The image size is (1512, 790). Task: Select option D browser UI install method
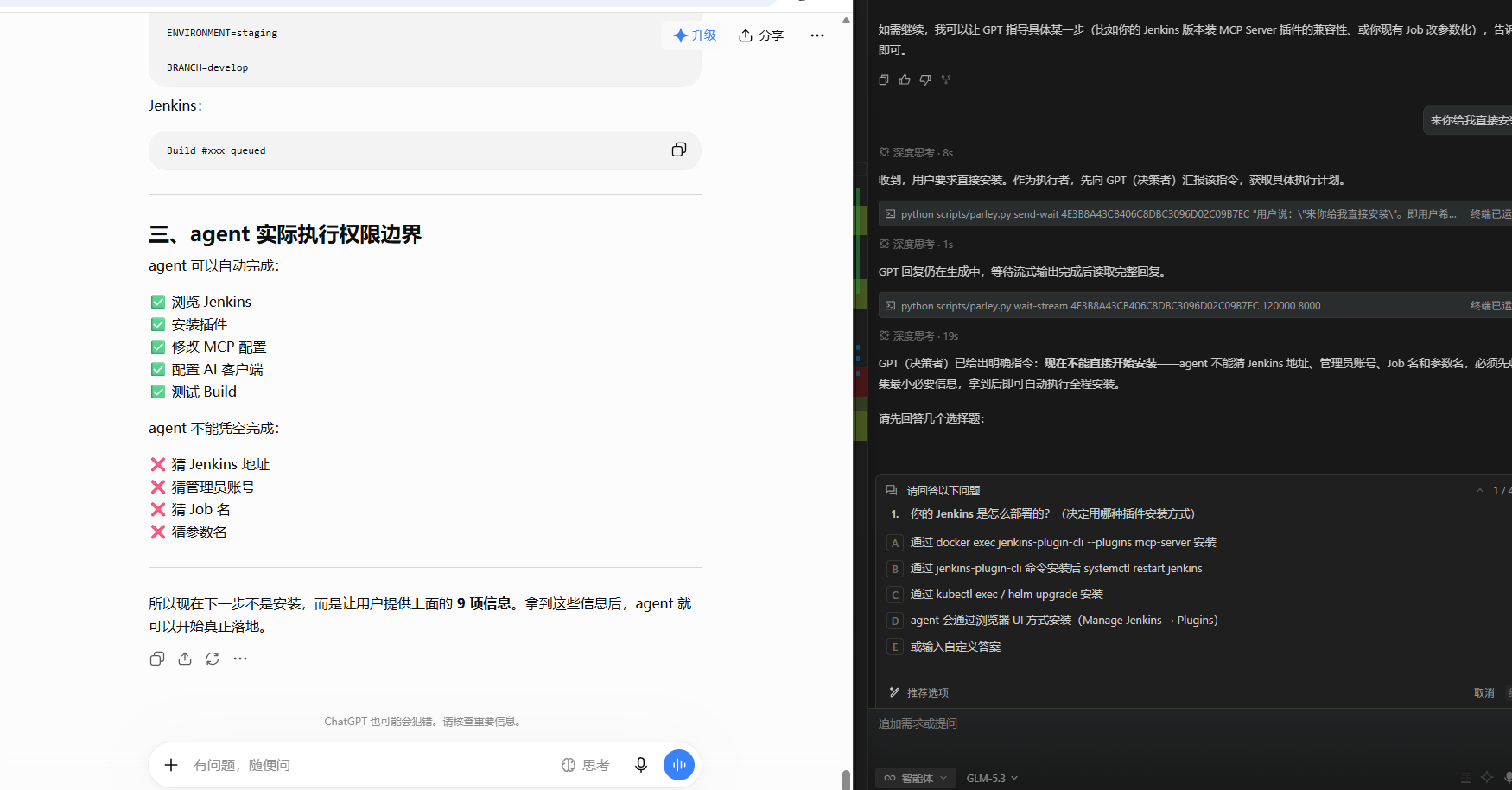coord(1054,621)
